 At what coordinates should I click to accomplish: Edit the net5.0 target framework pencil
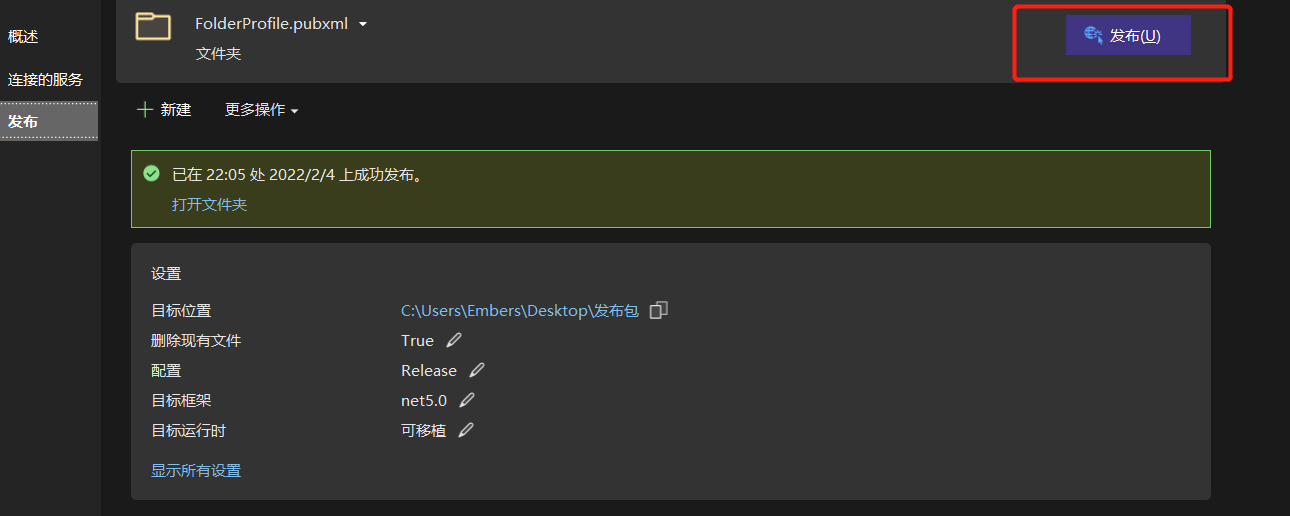pos(467,401)
